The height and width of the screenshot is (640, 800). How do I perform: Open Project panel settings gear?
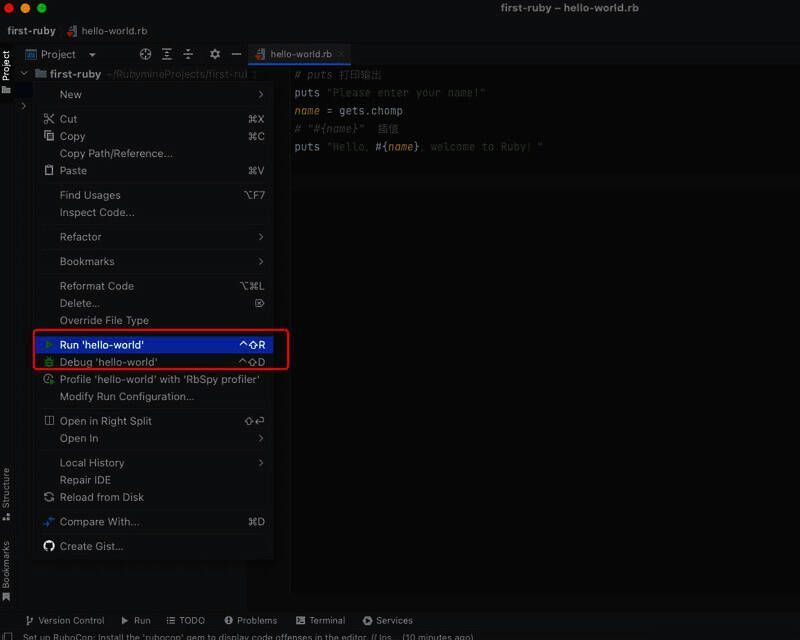[214, 54]
